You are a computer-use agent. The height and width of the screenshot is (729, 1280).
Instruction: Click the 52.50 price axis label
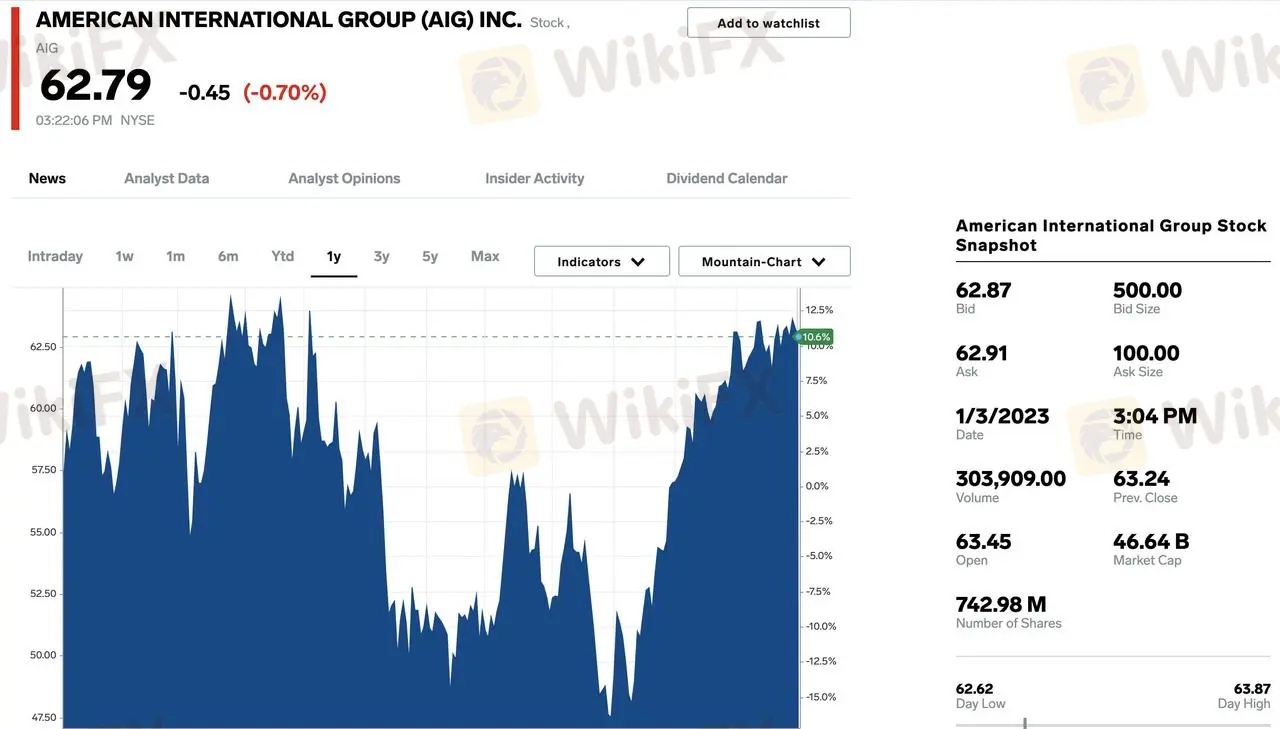coord(42,594)
